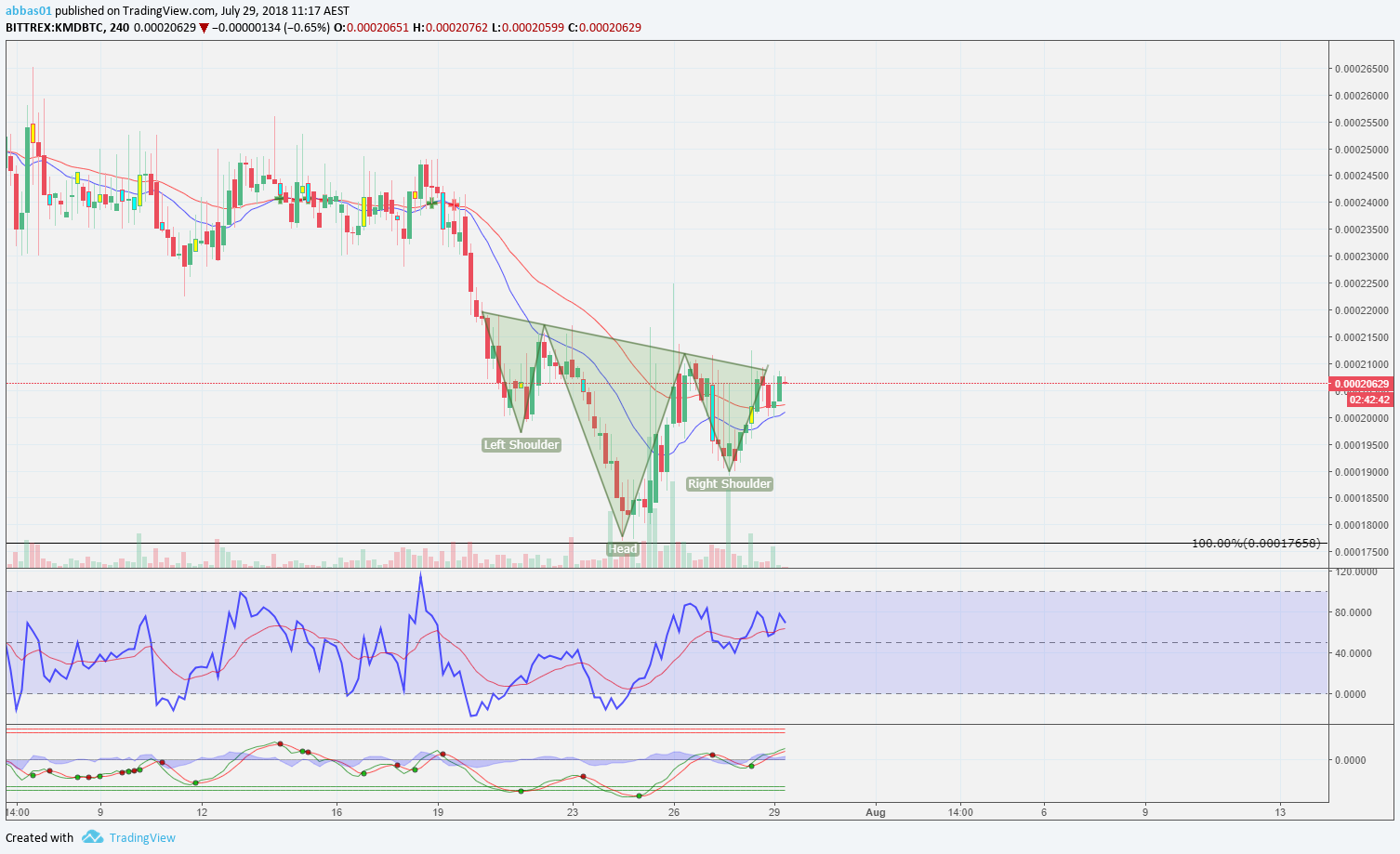
Task: Open the abbas01 author profile link
Action: tap(29, 11)
